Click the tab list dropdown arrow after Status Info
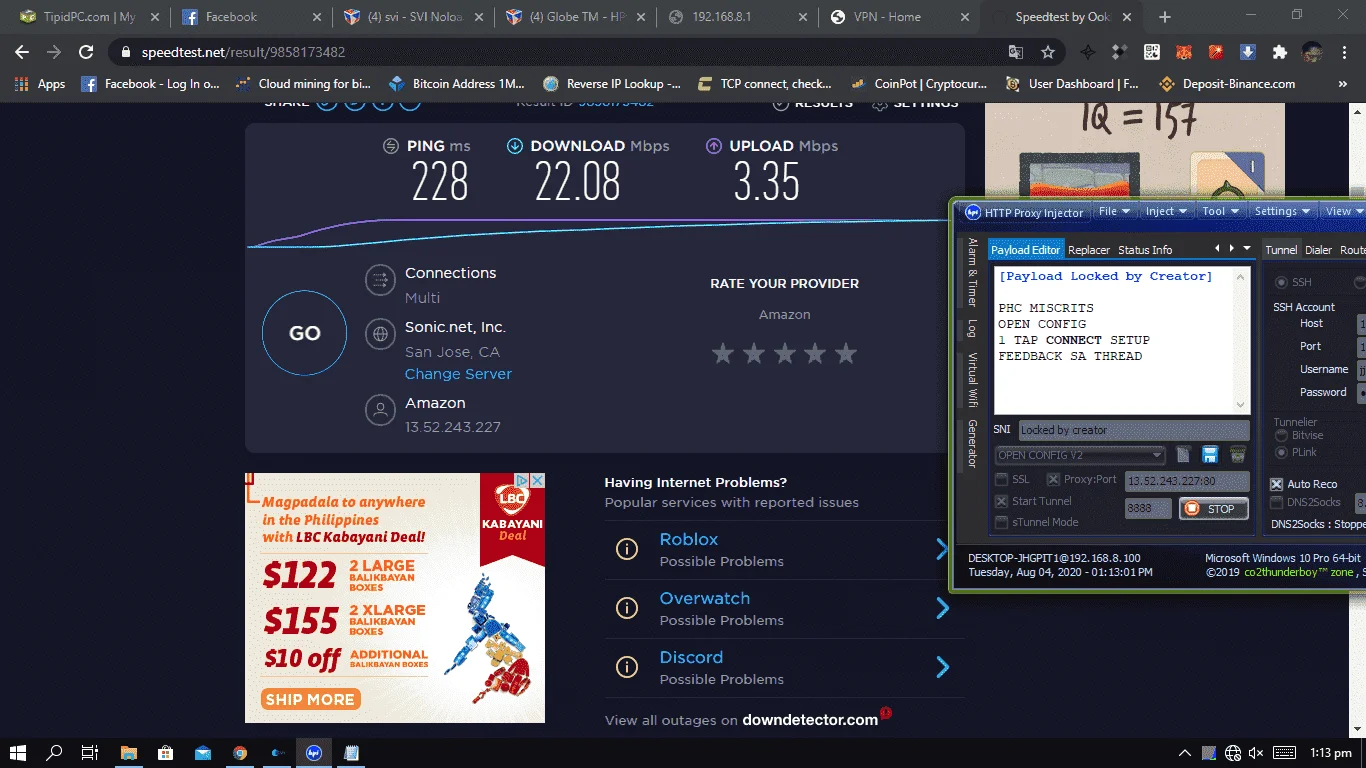 [1246, 248]
